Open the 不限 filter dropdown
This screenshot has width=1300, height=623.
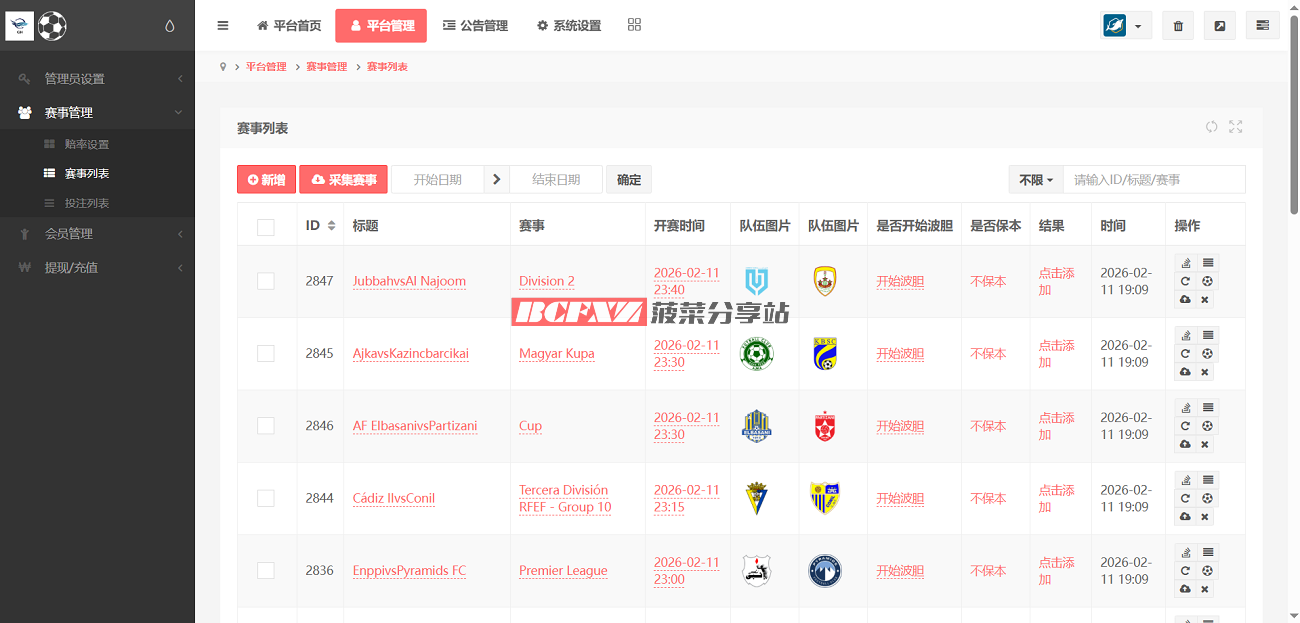point(1035,180)
